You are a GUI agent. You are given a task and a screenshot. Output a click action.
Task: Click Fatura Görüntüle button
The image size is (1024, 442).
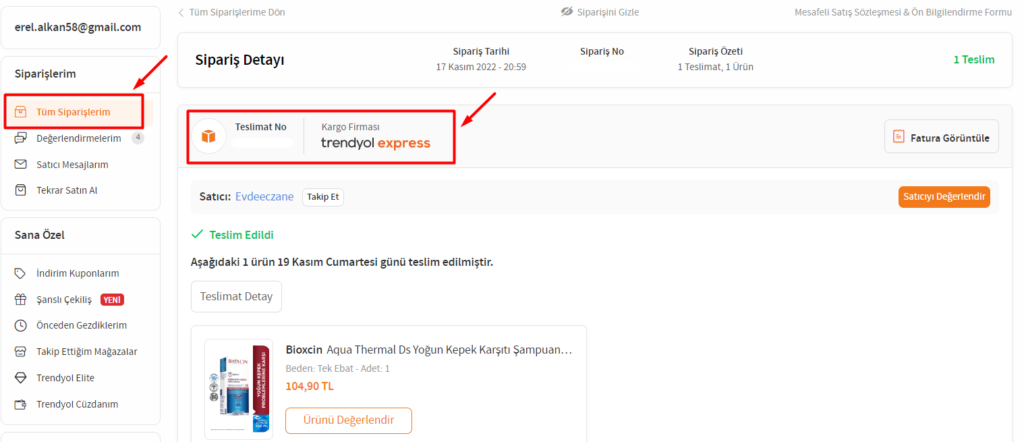coord(941,136)
